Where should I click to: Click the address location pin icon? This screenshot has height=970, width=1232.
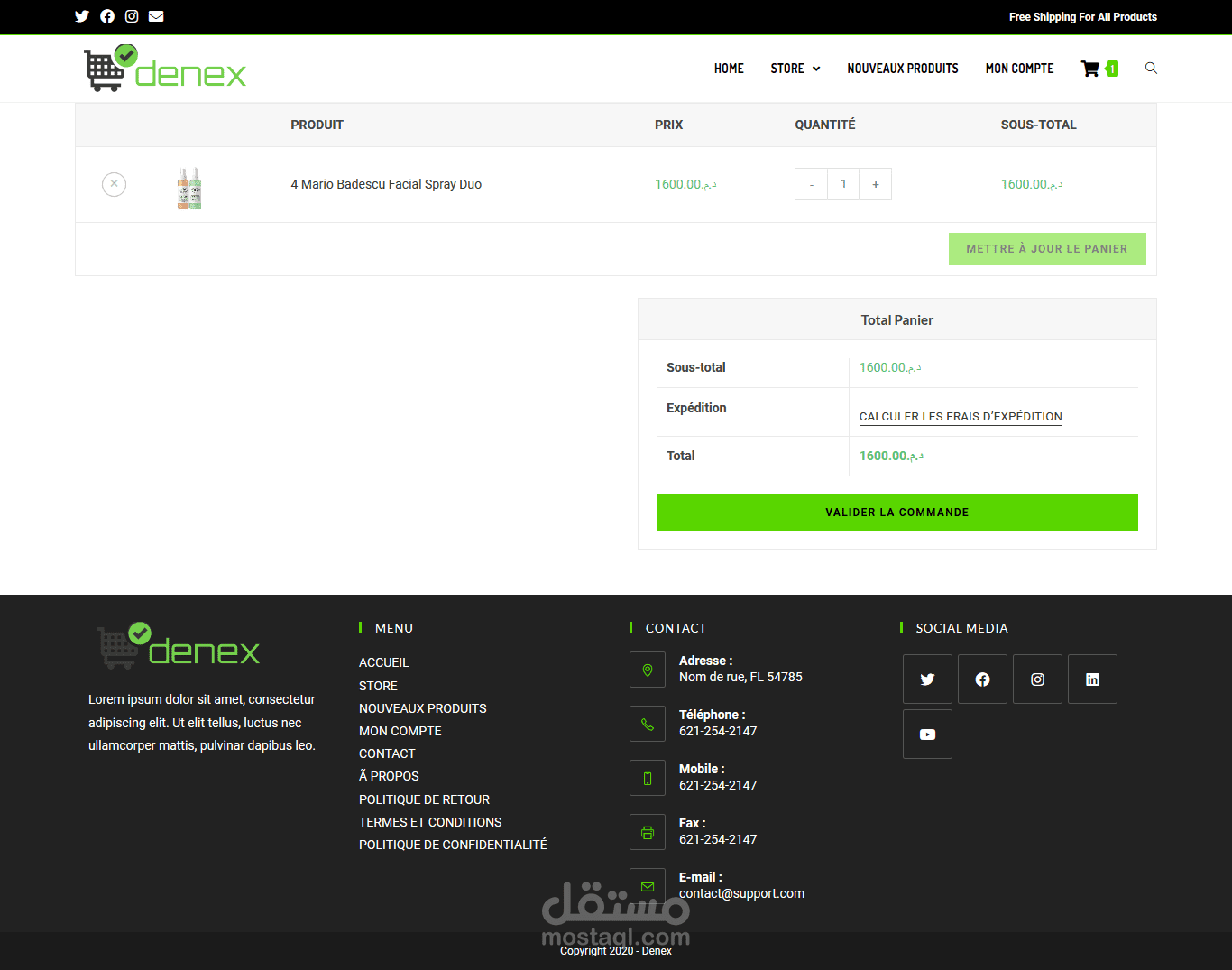[x=648, y=670]
